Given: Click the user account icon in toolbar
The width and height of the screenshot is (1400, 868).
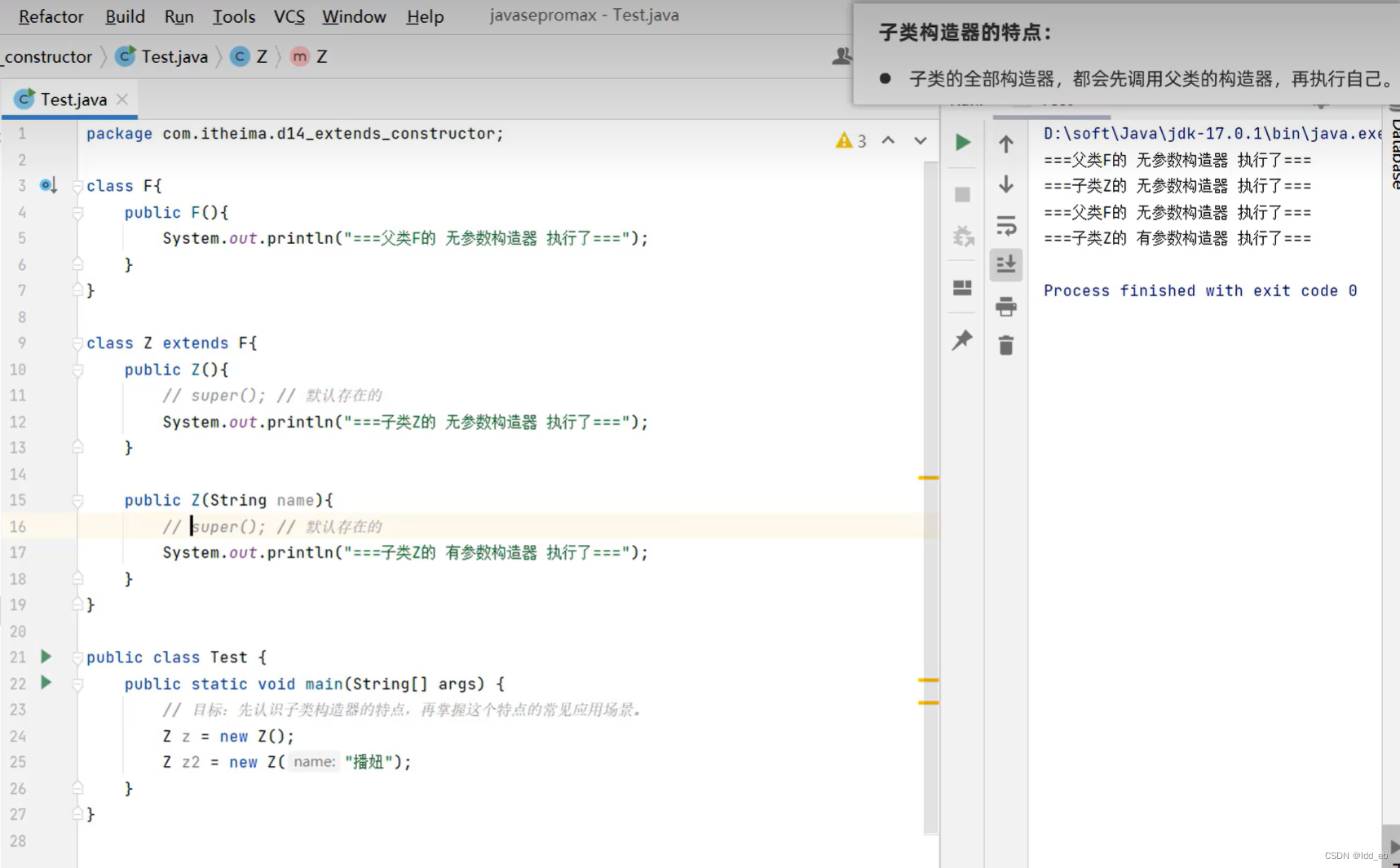Looking at the screenshot, I should [x=841, y=56].
